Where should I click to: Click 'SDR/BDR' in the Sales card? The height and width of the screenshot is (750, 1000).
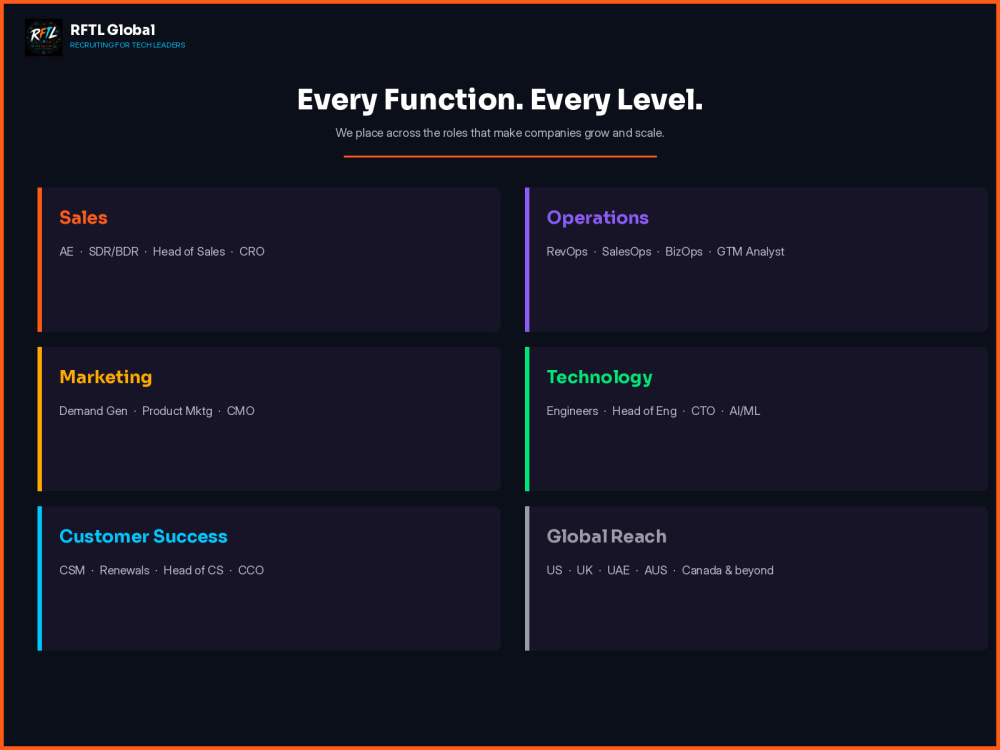pyautogui.click(x=114, y=251)
